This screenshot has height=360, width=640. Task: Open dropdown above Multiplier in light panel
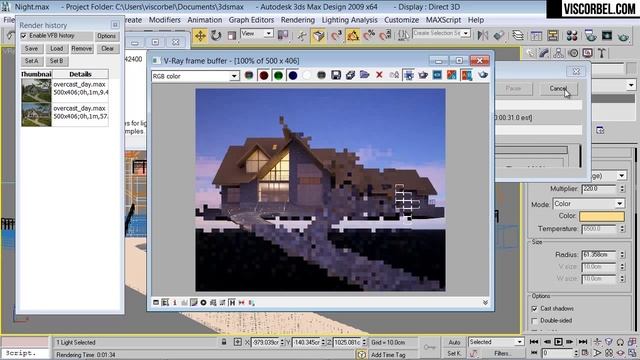point(621,176)
